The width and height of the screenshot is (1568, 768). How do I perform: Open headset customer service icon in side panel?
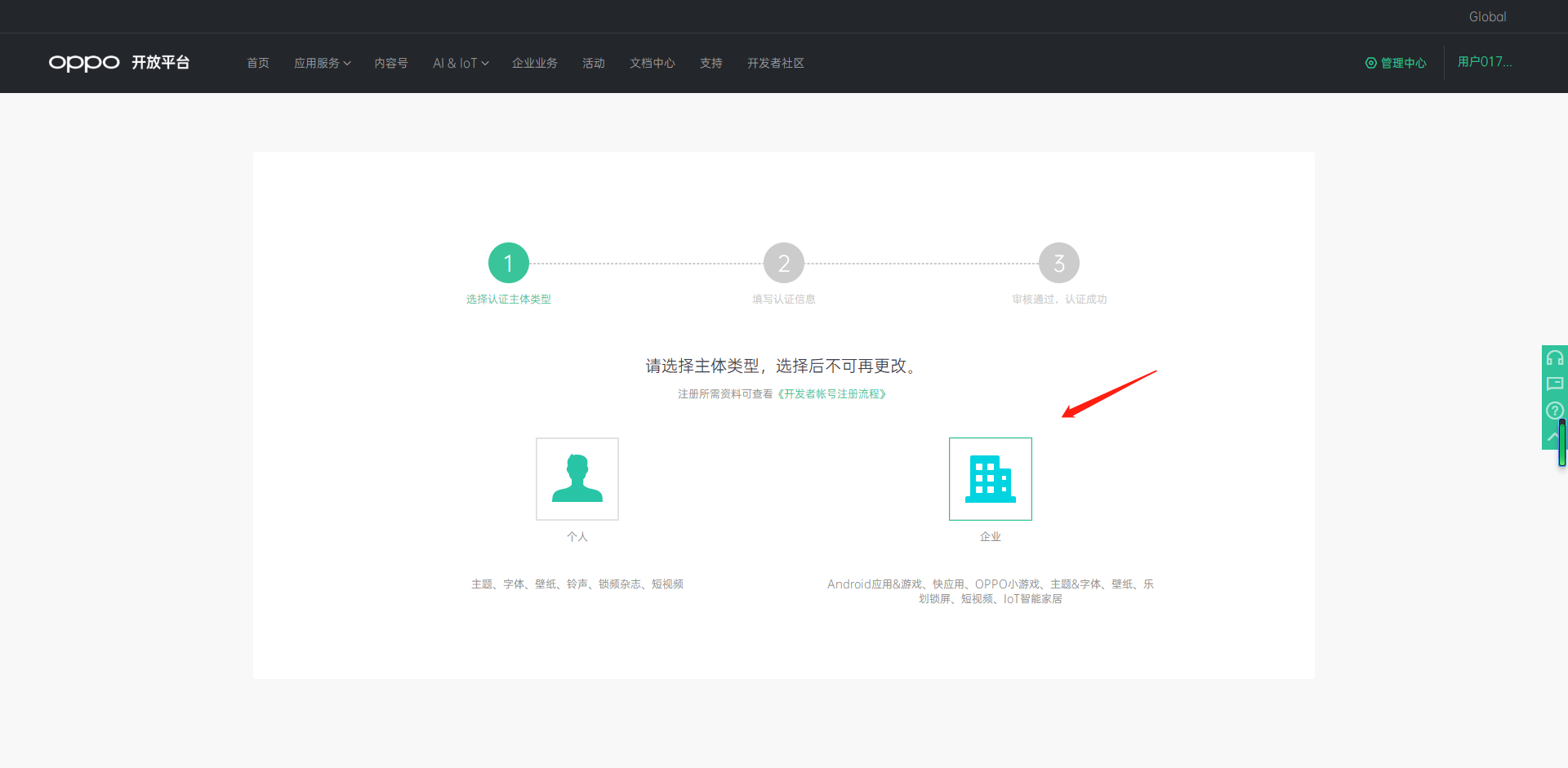click(1555, 358)
